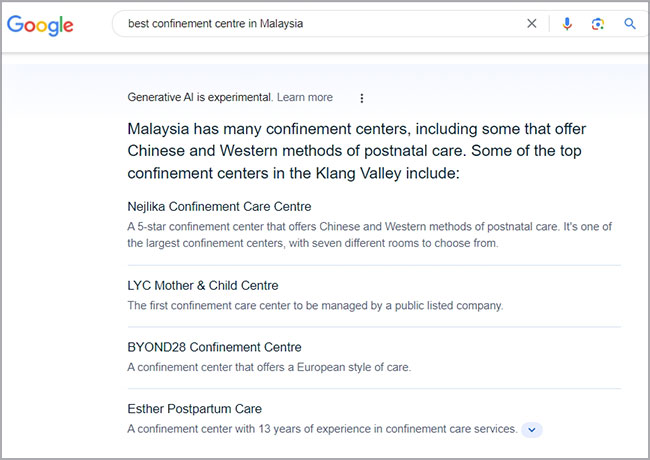Click the Generative AI is experimental notice

click(x=200, y=97)
